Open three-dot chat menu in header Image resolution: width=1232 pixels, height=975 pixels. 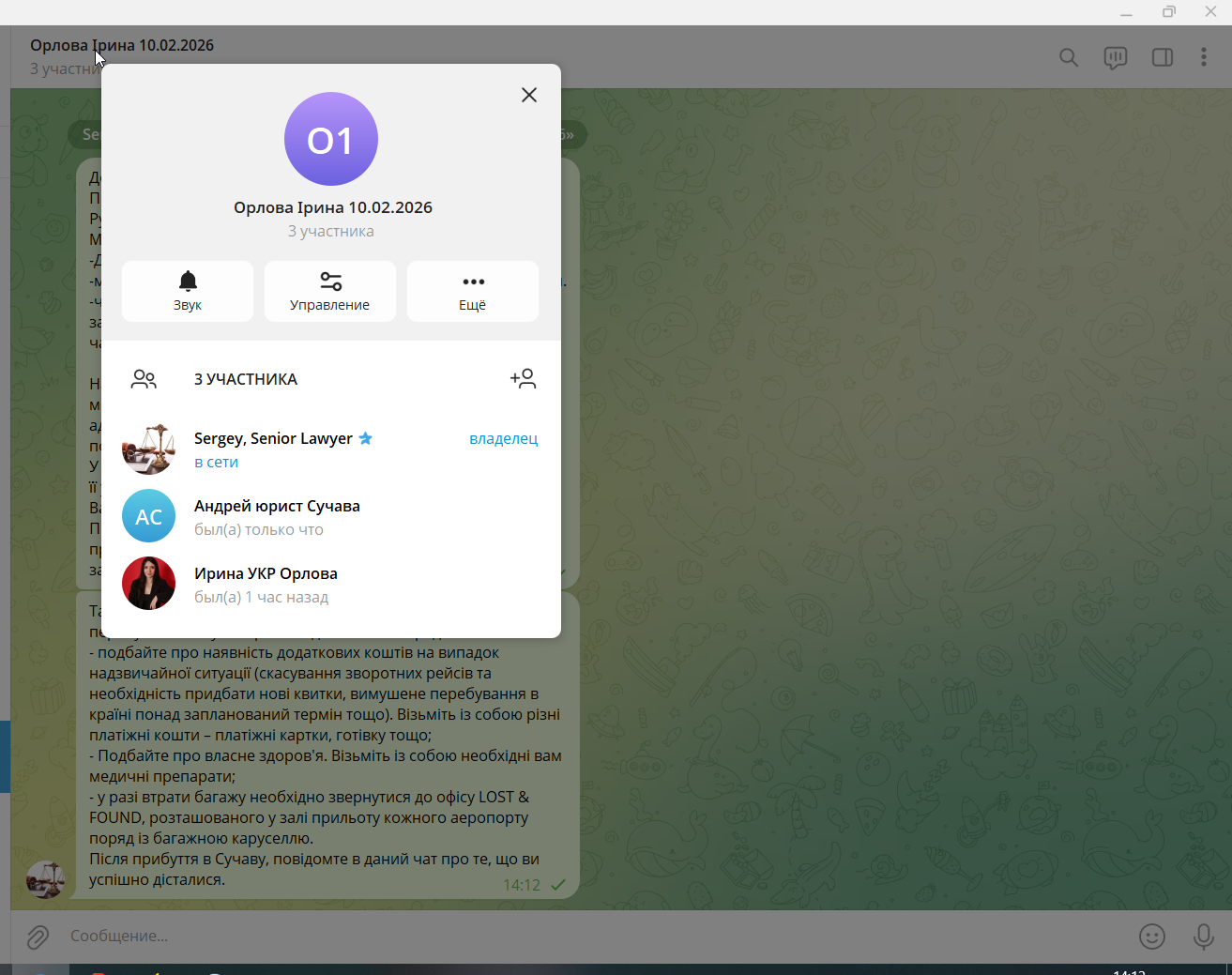(x=1204, y=57)
